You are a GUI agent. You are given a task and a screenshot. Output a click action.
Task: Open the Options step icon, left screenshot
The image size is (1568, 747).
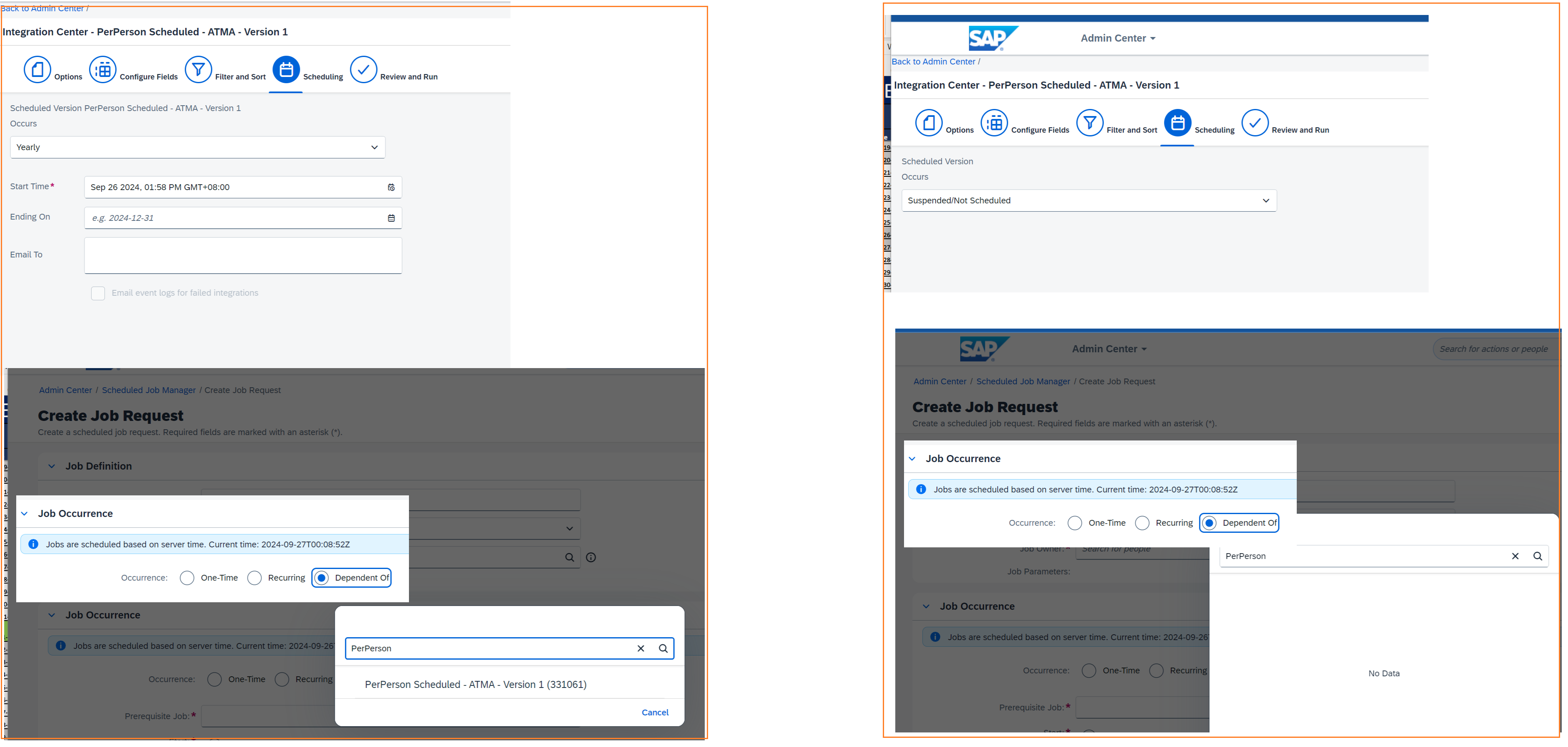click(37, 69)
